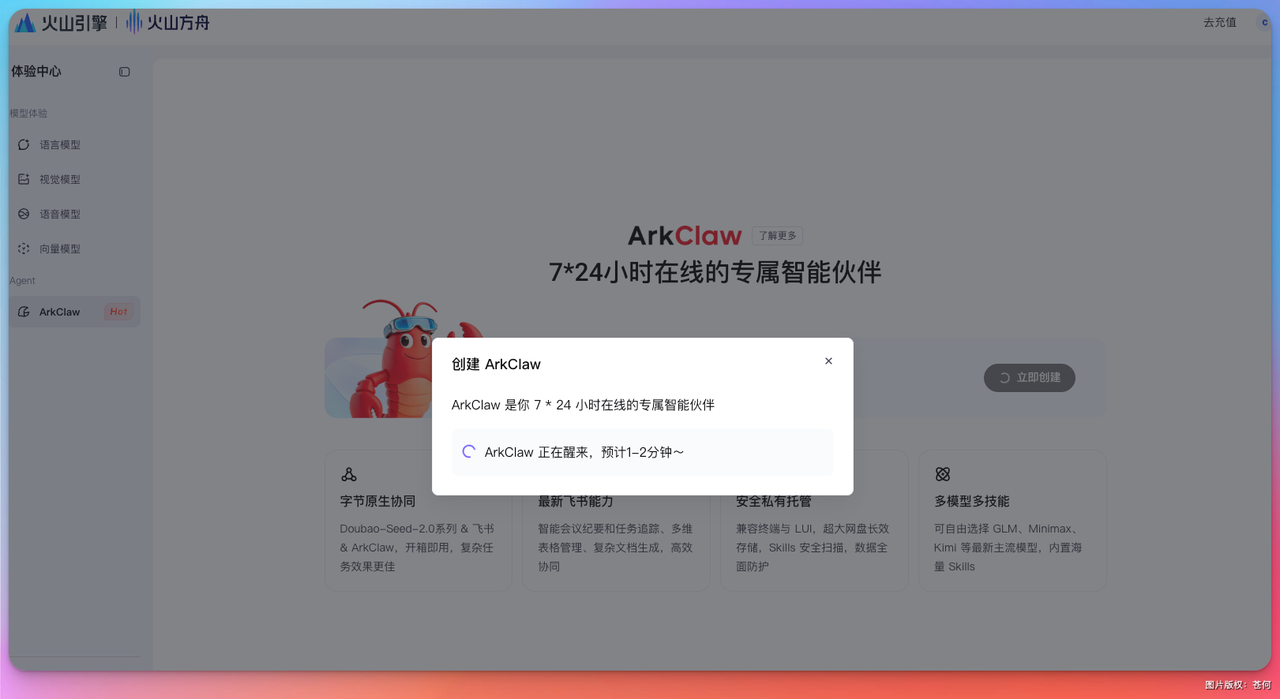
Task: Open the user avatar menu
Action: coord(1263,22)
